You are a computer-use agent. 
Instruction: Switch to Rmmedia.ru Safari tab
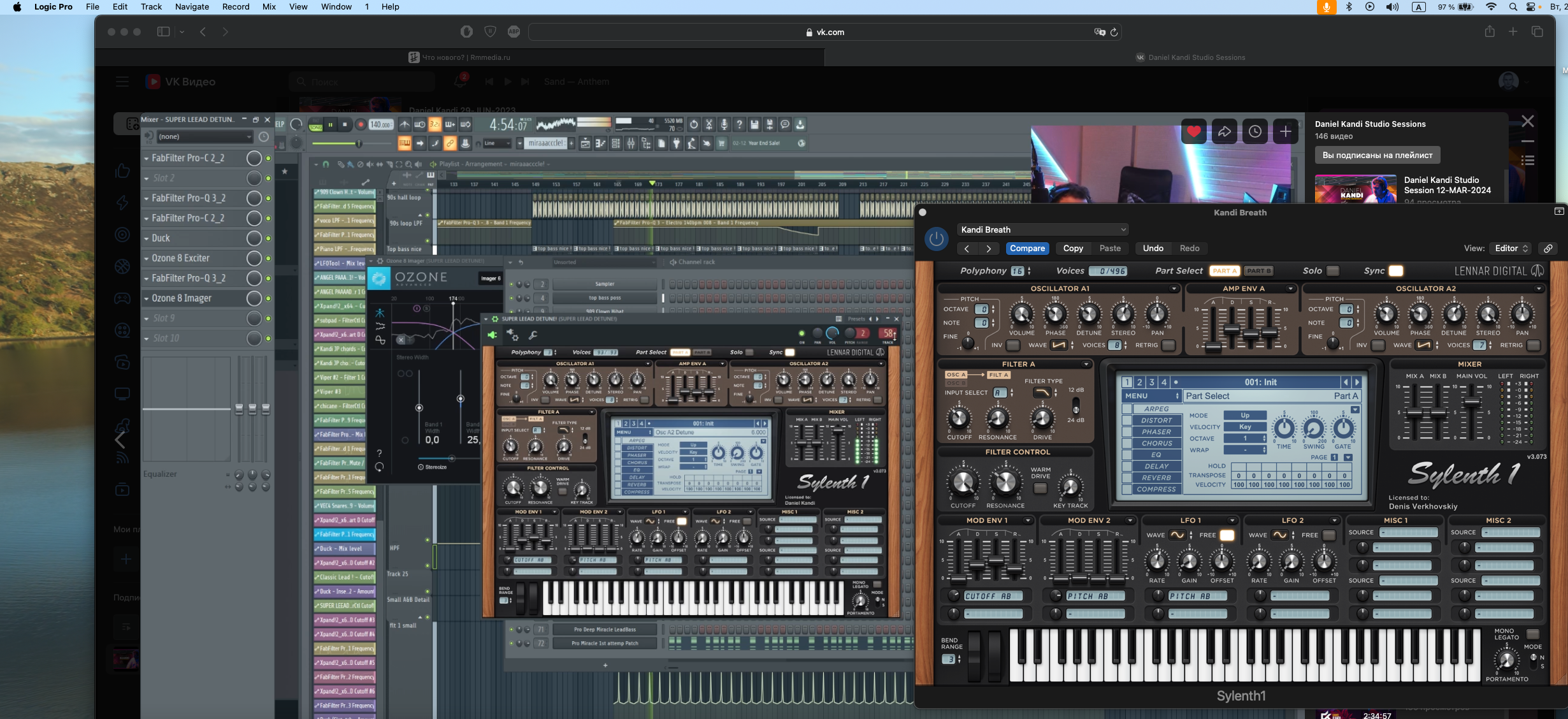[x=459, y=57]
